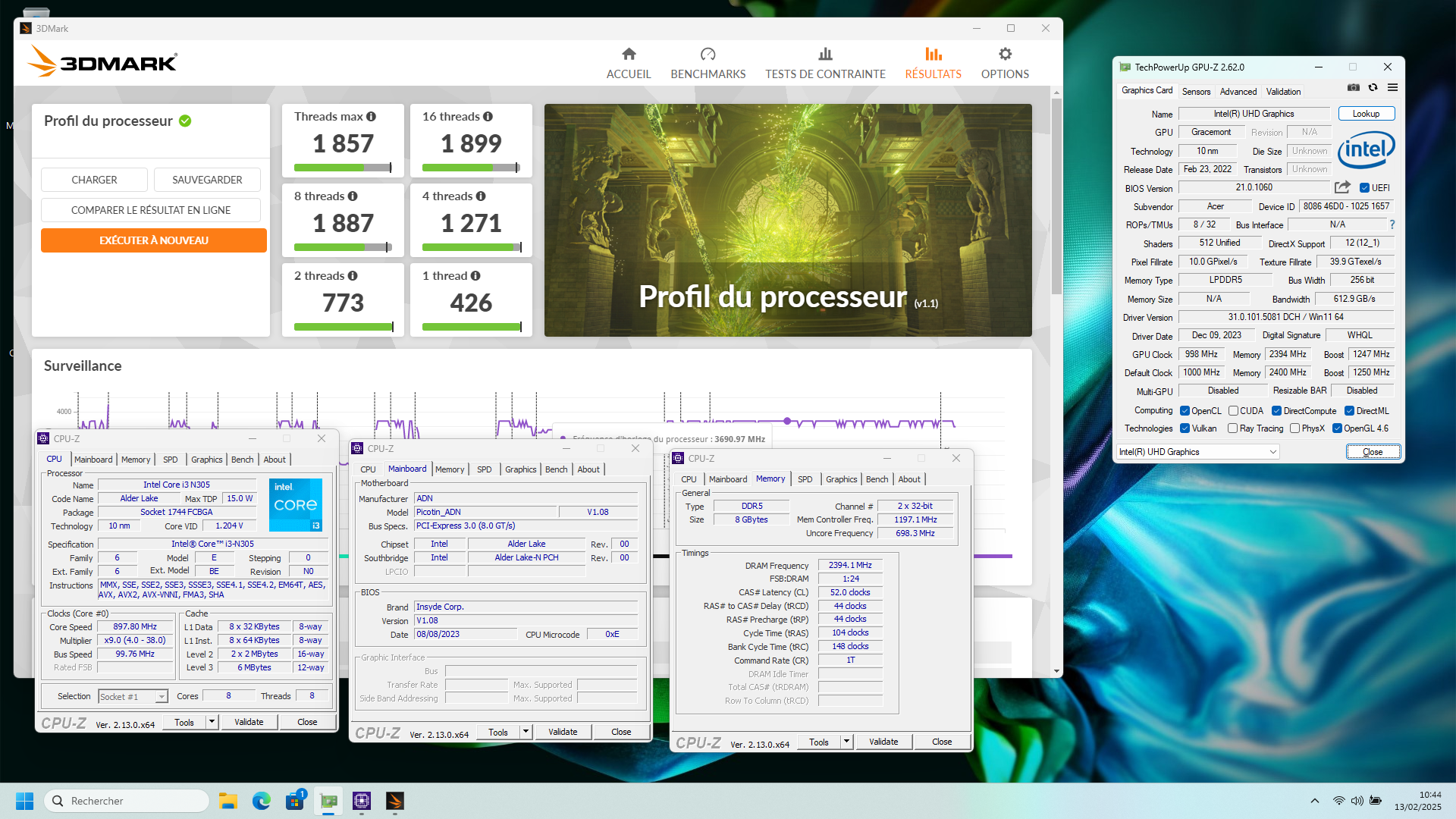The width and height of the screenshot is (1456, 819).
Task: Click the Profil du processeur thumbnail image
Action: [788, 220]
